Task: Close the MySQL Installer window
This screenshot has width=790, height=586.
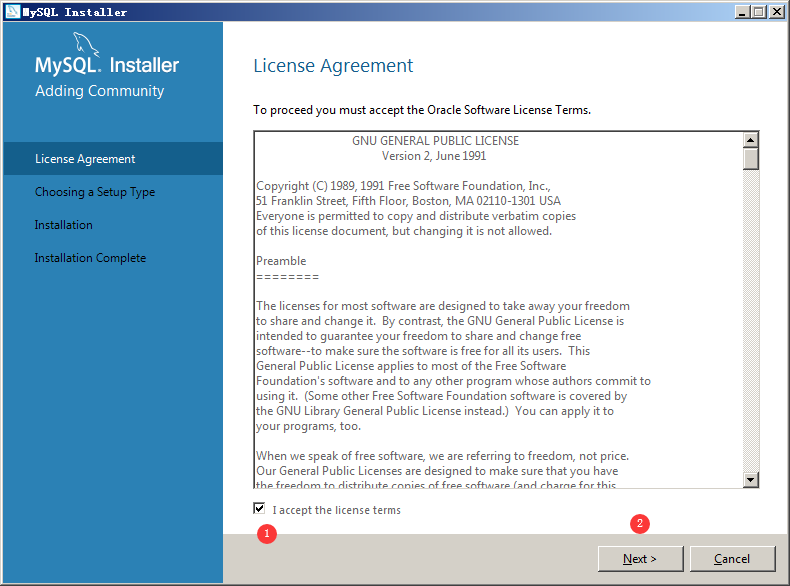Action: (x=777, y=12)
